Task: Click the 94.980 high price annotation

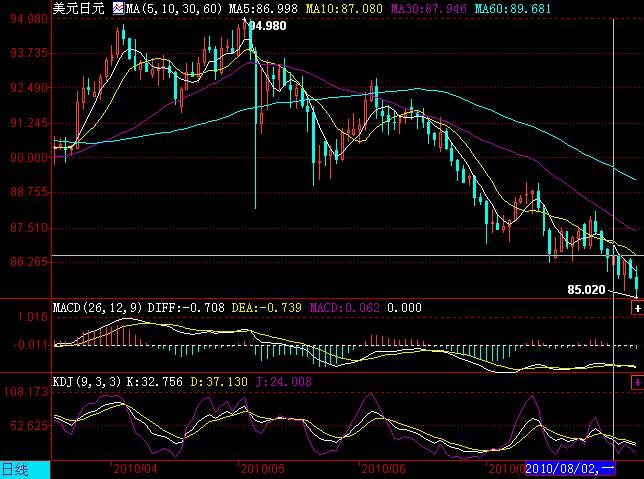Action: [x=268, y=26]
